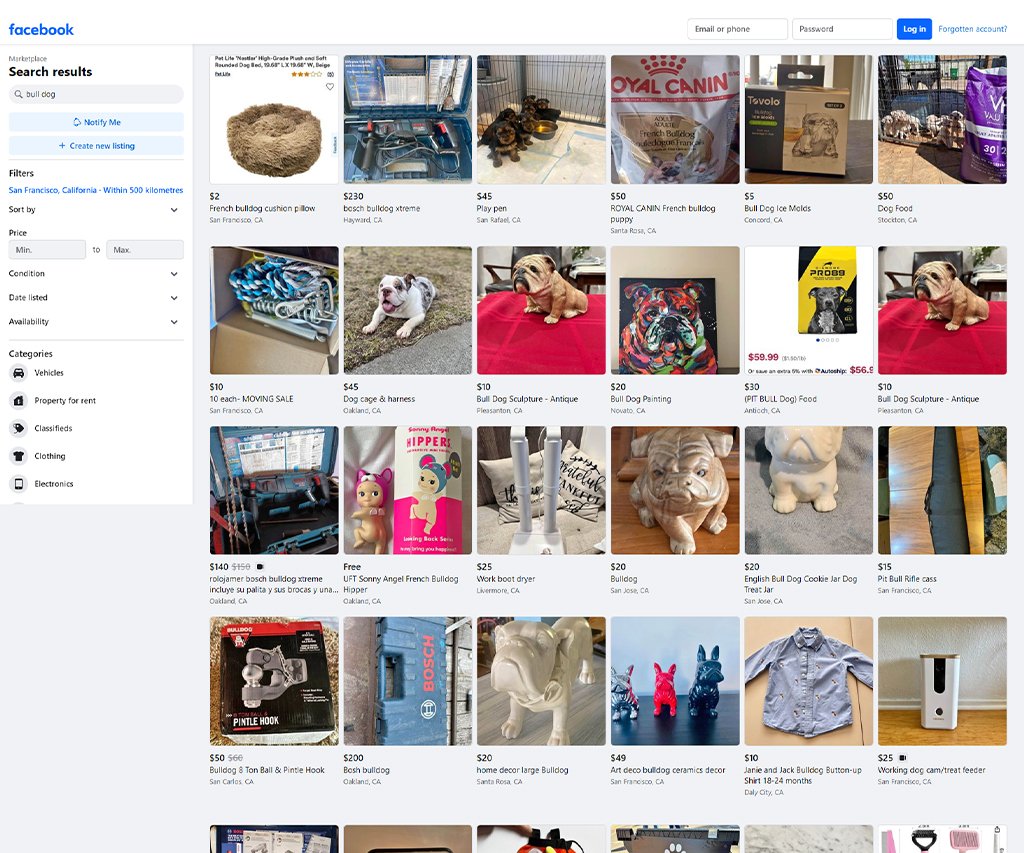
Task: Open Bull Dog Ice Molds listing
Action: (808, 120)
